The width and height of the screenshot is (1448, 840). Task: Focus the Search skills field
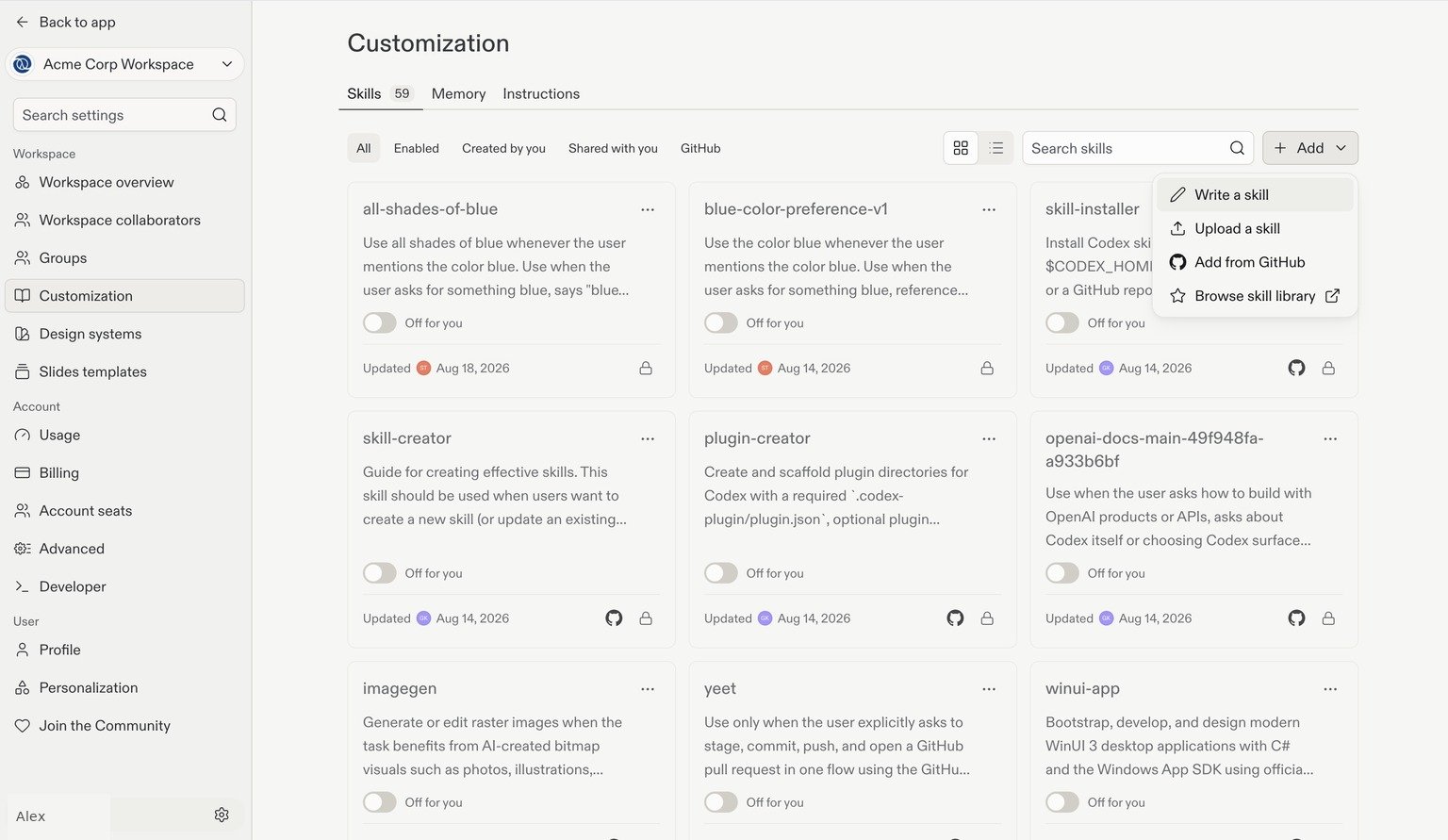pyautogui.click(x=1138, y=148)
